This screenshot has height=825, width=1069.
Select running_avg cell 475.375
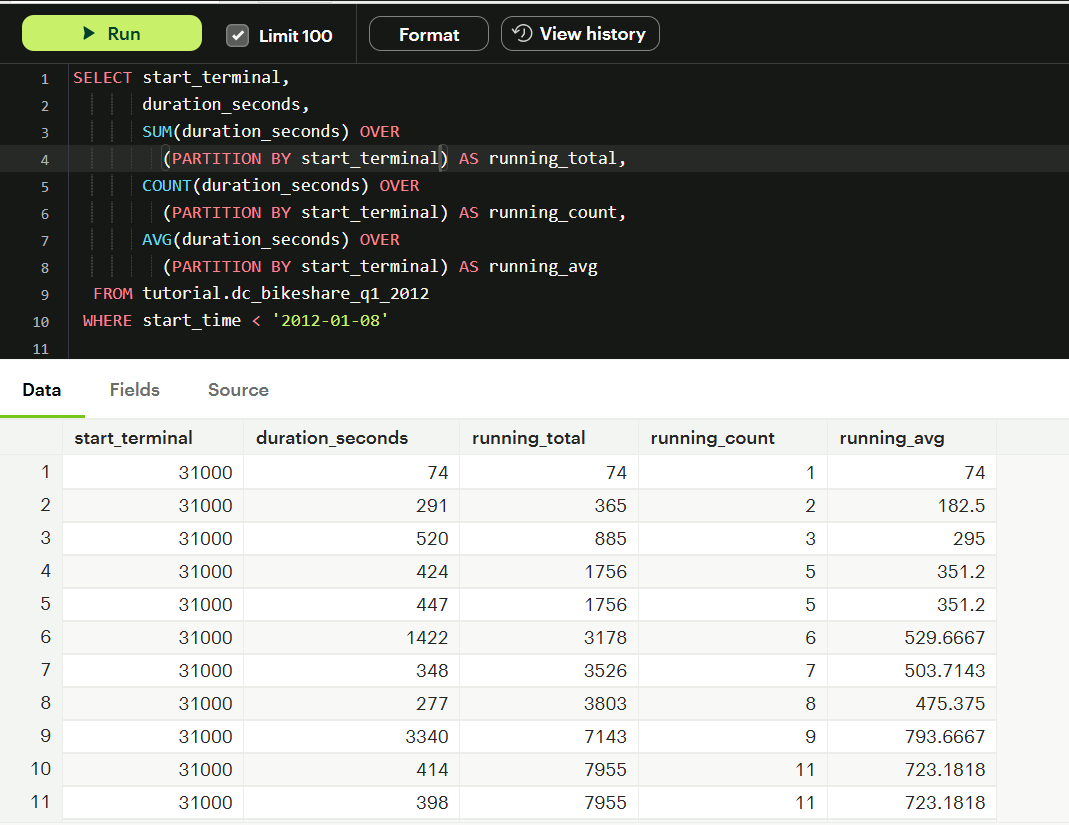pos(912,704)
